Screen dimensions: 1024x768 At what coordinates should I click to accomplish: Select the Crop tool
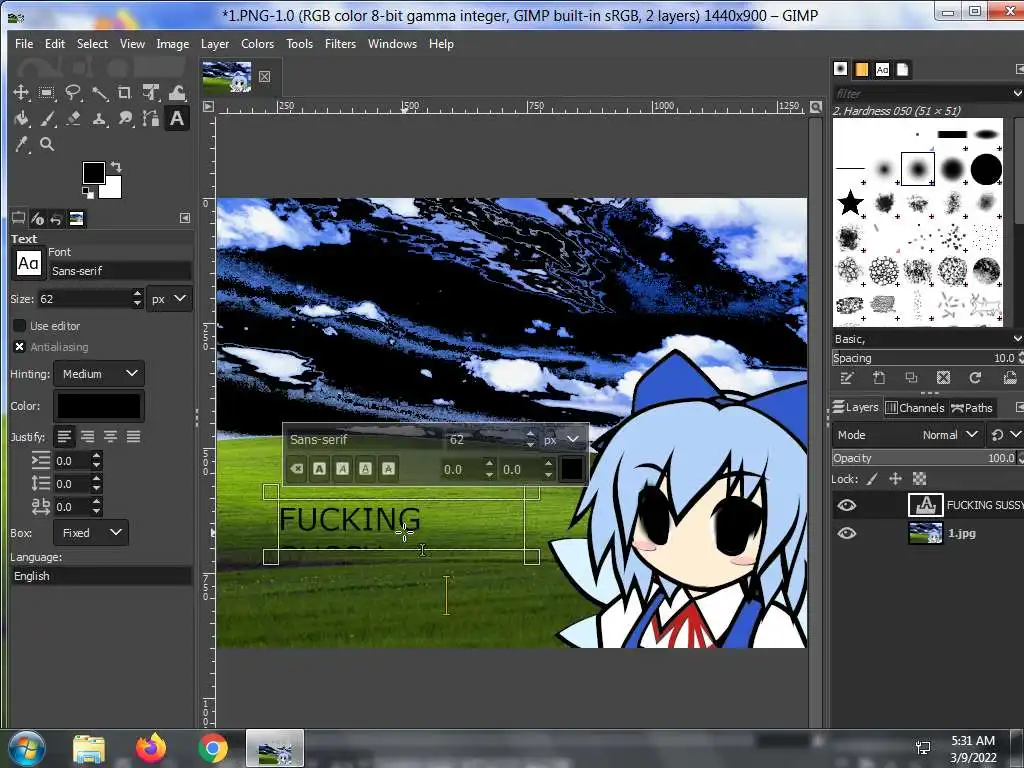(x=125, y=93)
